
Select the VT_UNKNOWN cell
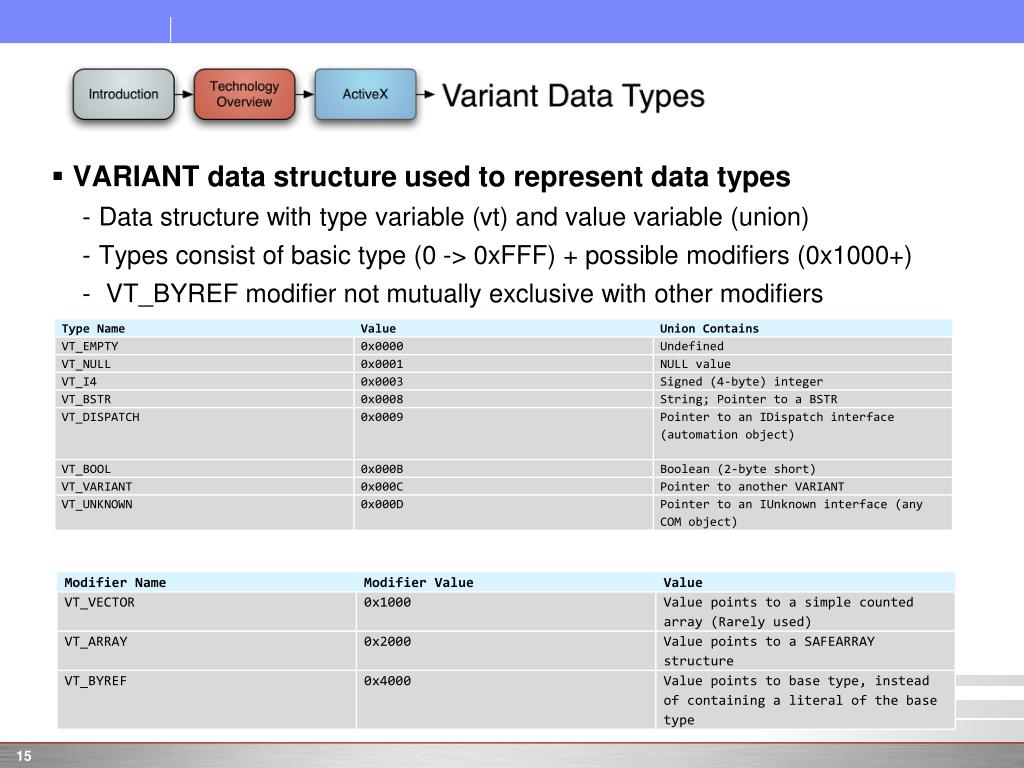click(x=205, y=513)
